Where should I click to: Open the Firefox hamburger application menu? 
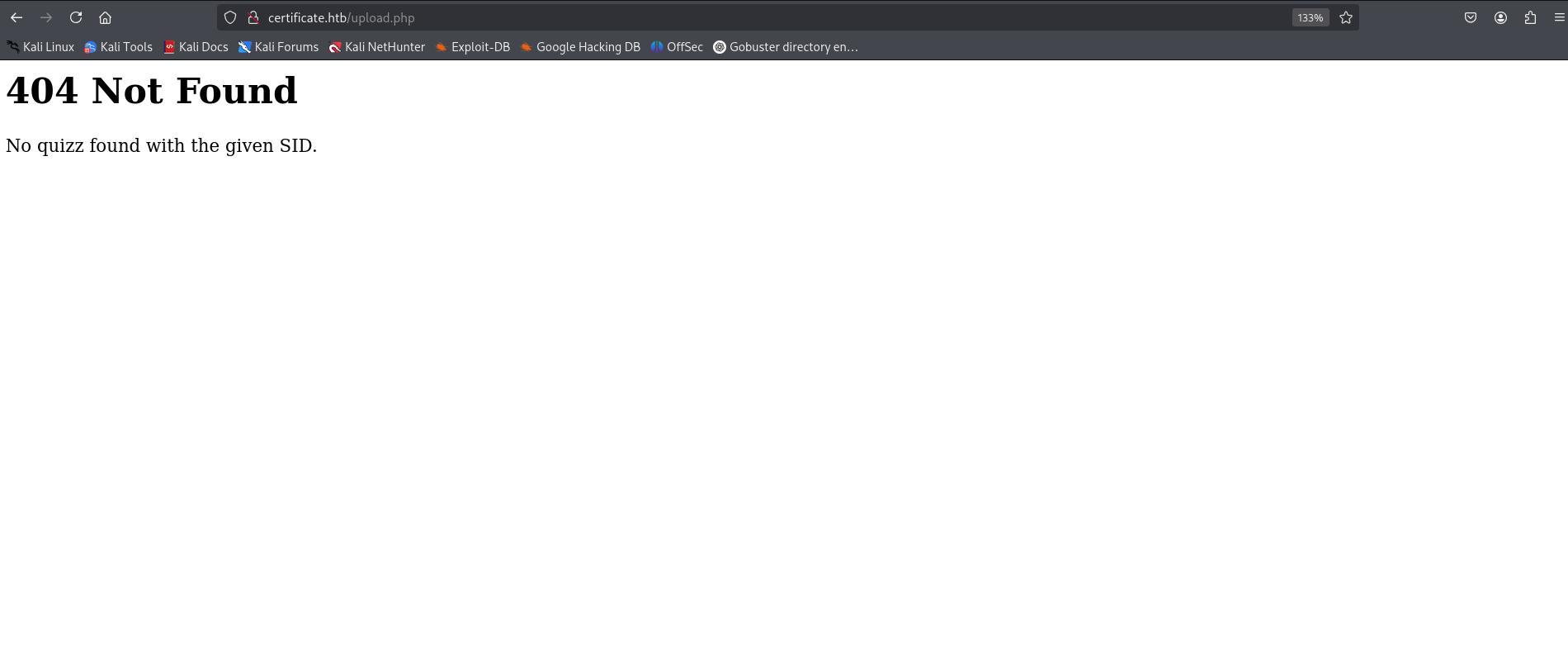[1559, 17]
